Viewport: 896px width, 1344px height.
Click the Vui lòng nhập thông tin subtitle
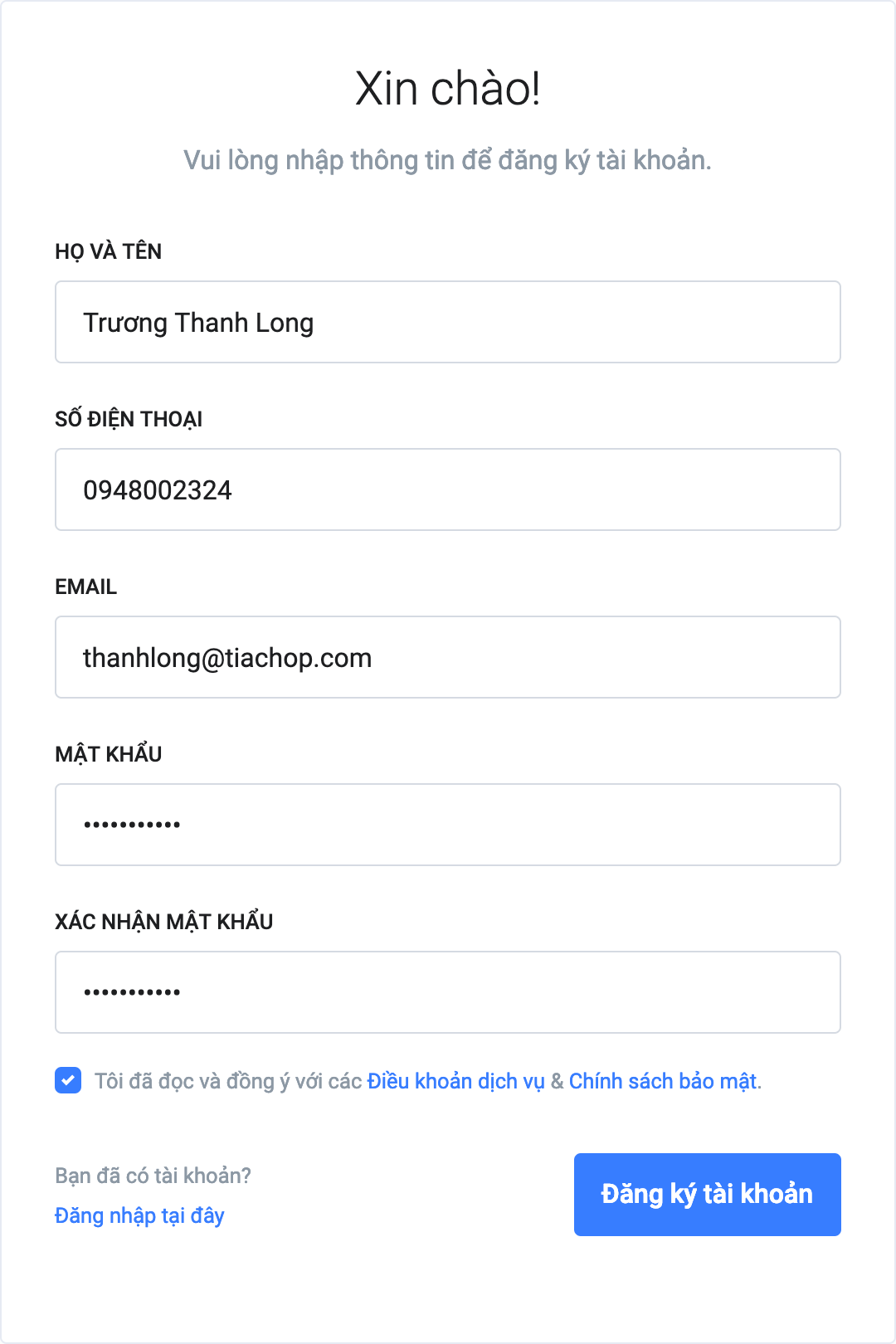click(448, 160)
